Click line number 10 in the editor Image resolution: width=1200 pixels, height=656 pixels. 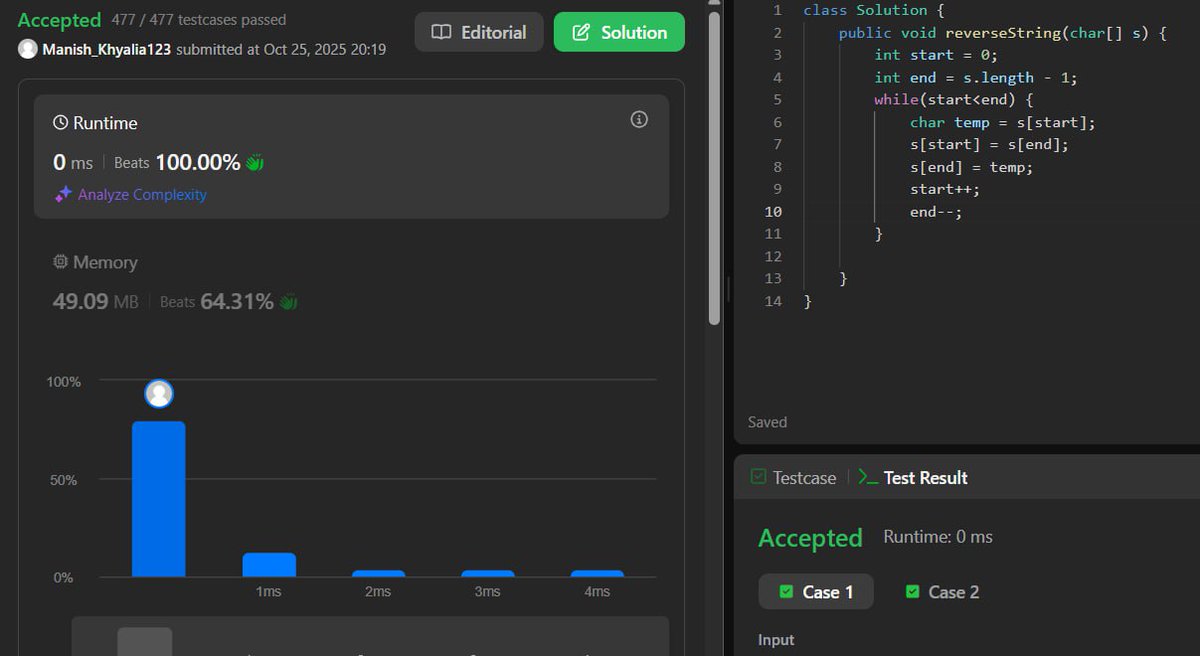tap(773, 211)
